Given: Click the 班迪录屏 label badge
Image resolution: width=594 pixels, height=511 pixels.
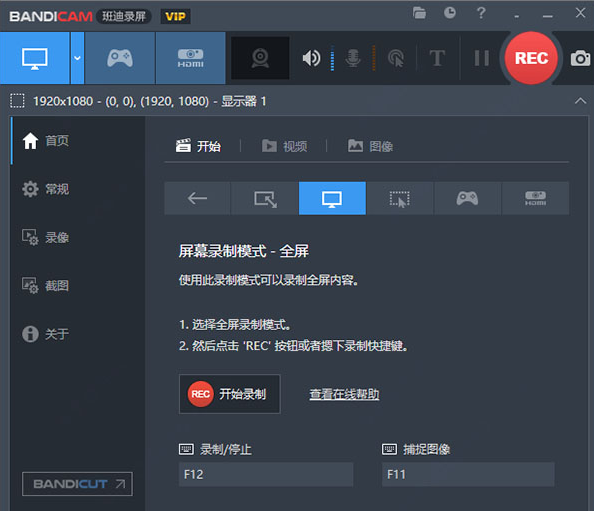Looking at the screenshot, I should coord(124,16).
